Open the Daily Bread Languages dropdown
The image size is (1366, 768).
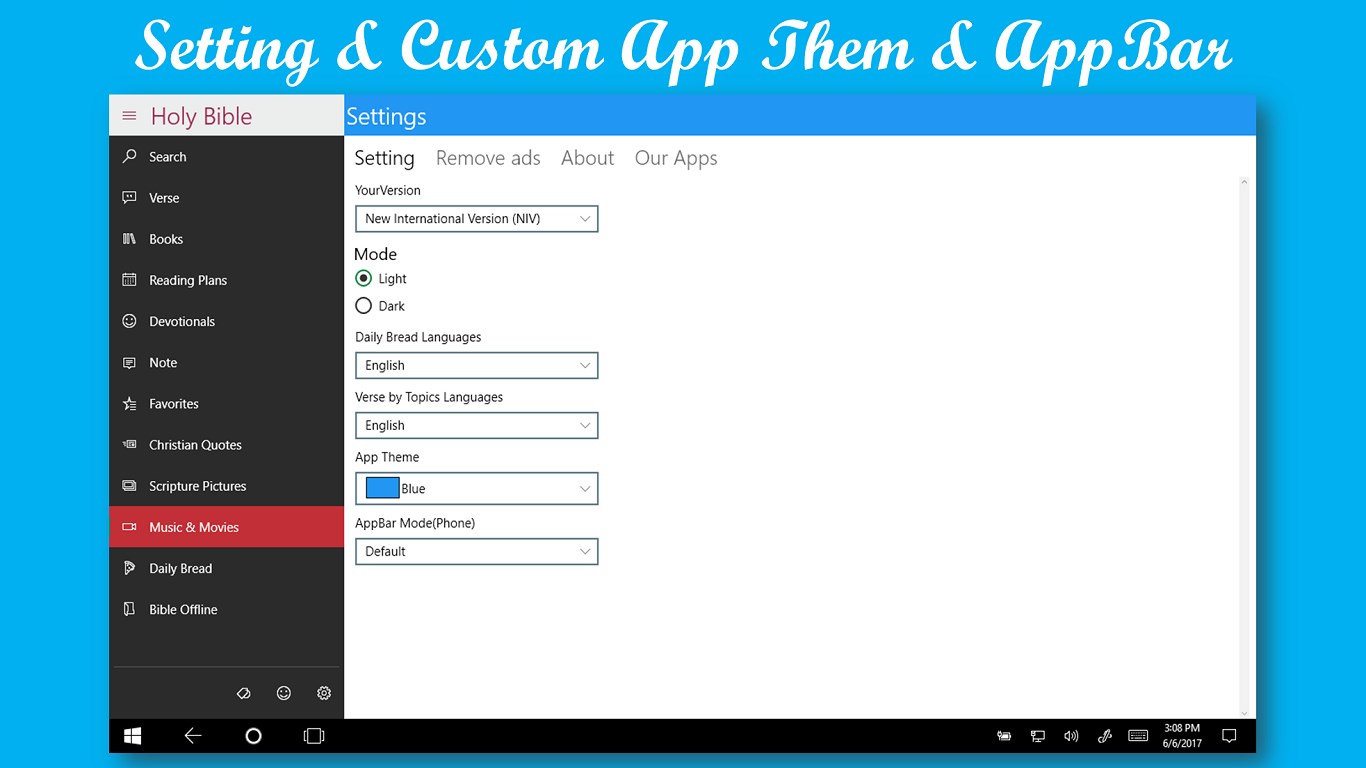(x=477, y=365)
